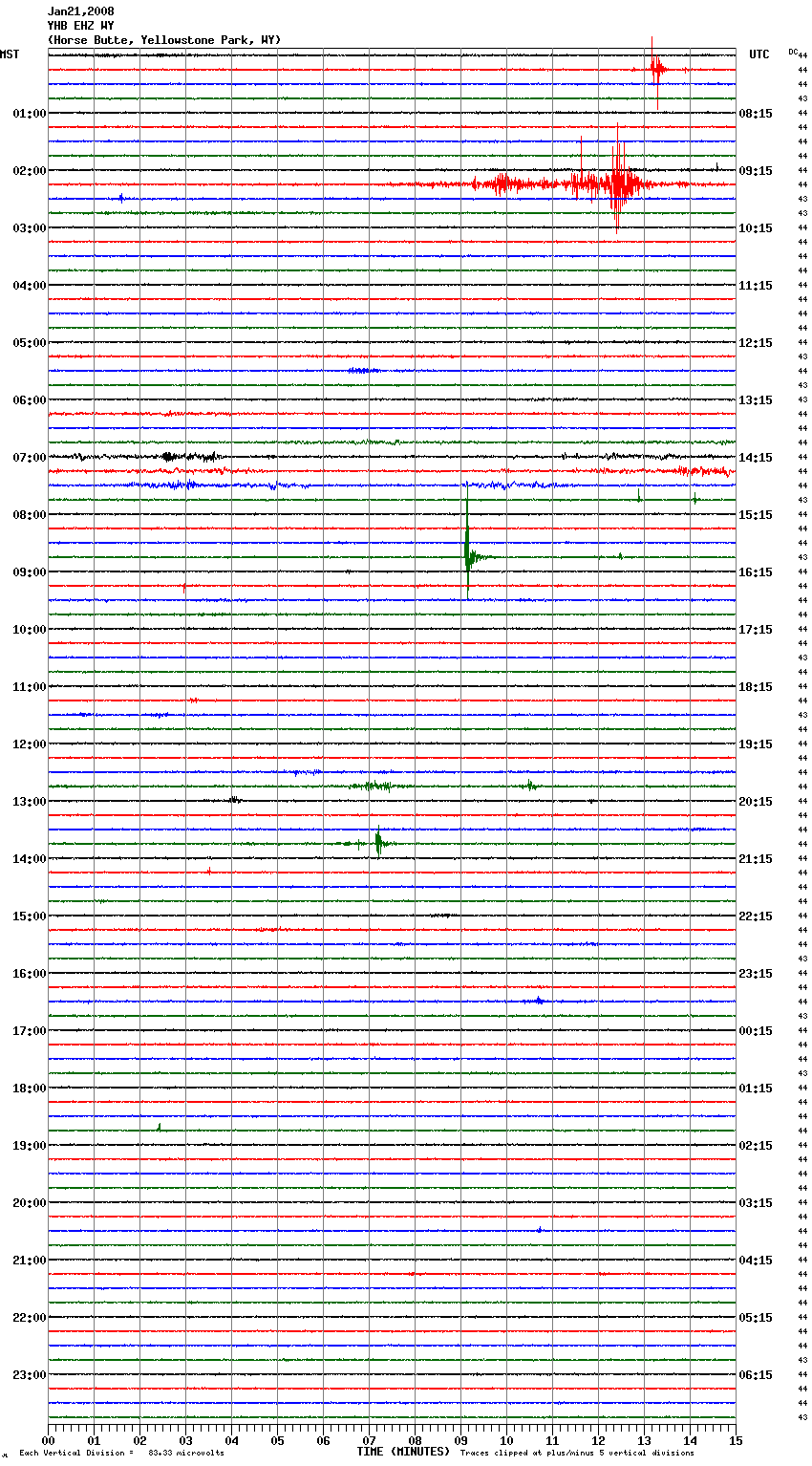Click the MST column header
Viewport: 812px width, 1466px height.
pyautogui.click(x=10, y=54)
